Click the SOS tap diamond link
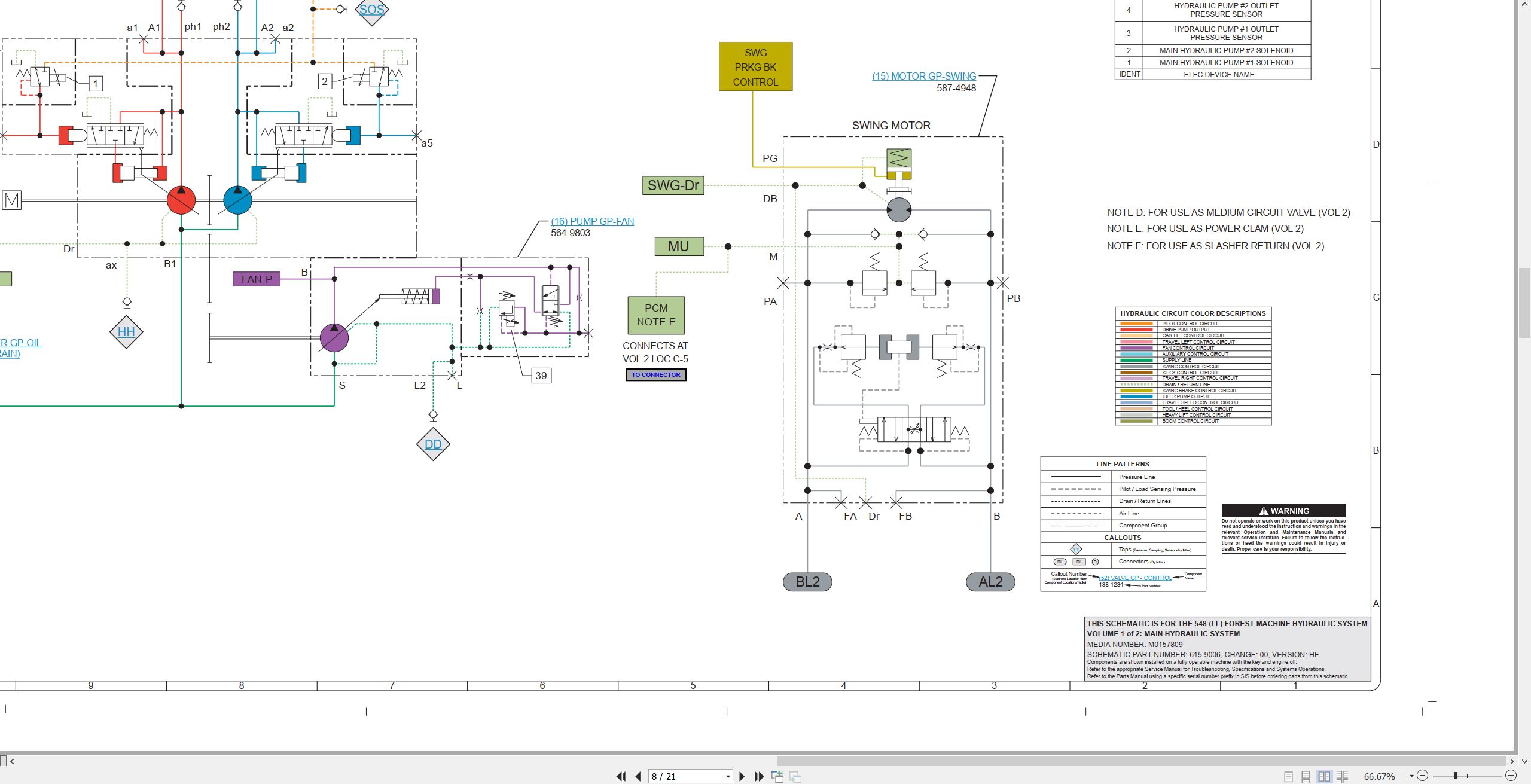This screenshot has width=1531, height=784. point(371,10)
